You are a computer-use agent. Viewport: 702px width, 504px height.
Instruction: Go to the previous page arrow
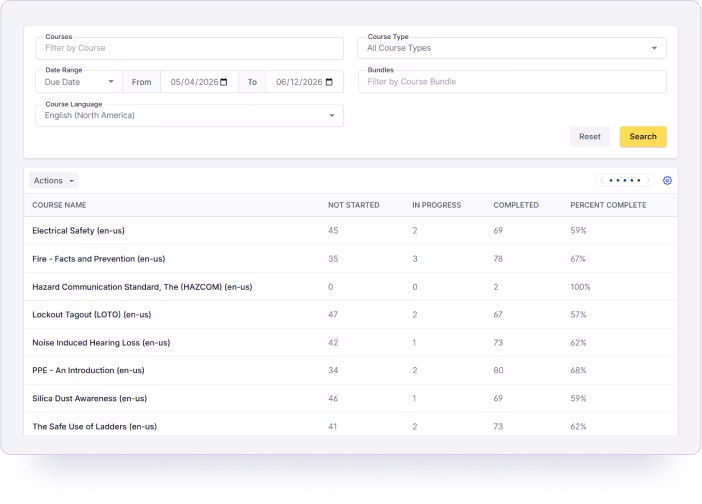point(602,180)
